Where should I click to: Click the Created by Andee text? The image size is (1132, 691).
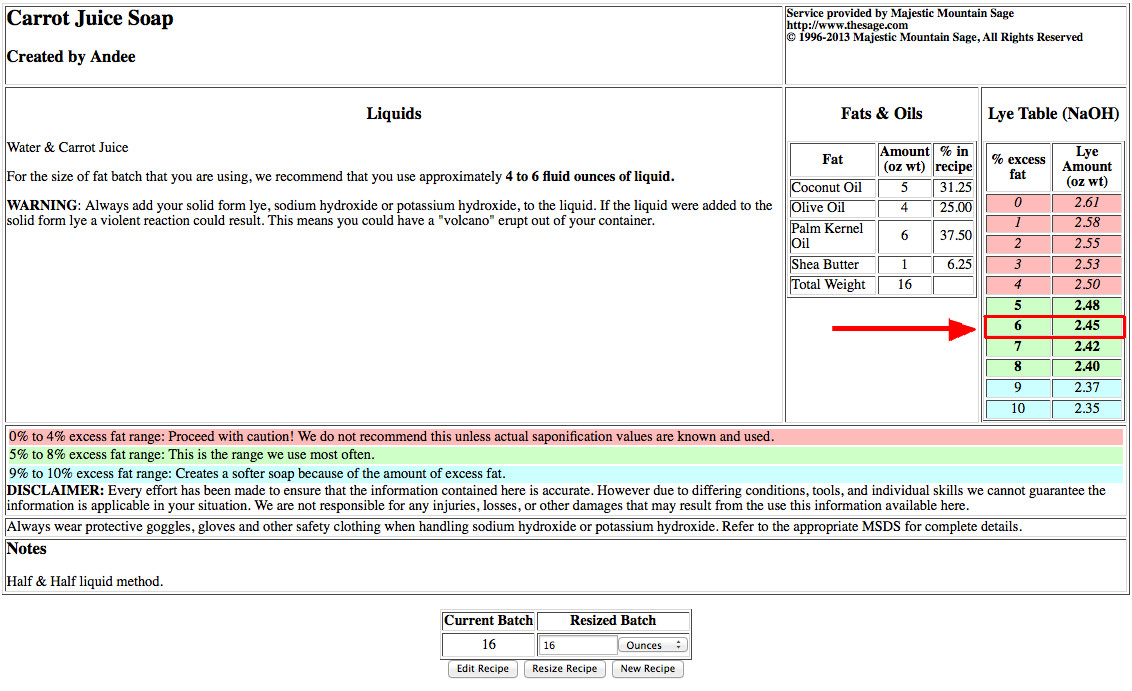(71, 57)
